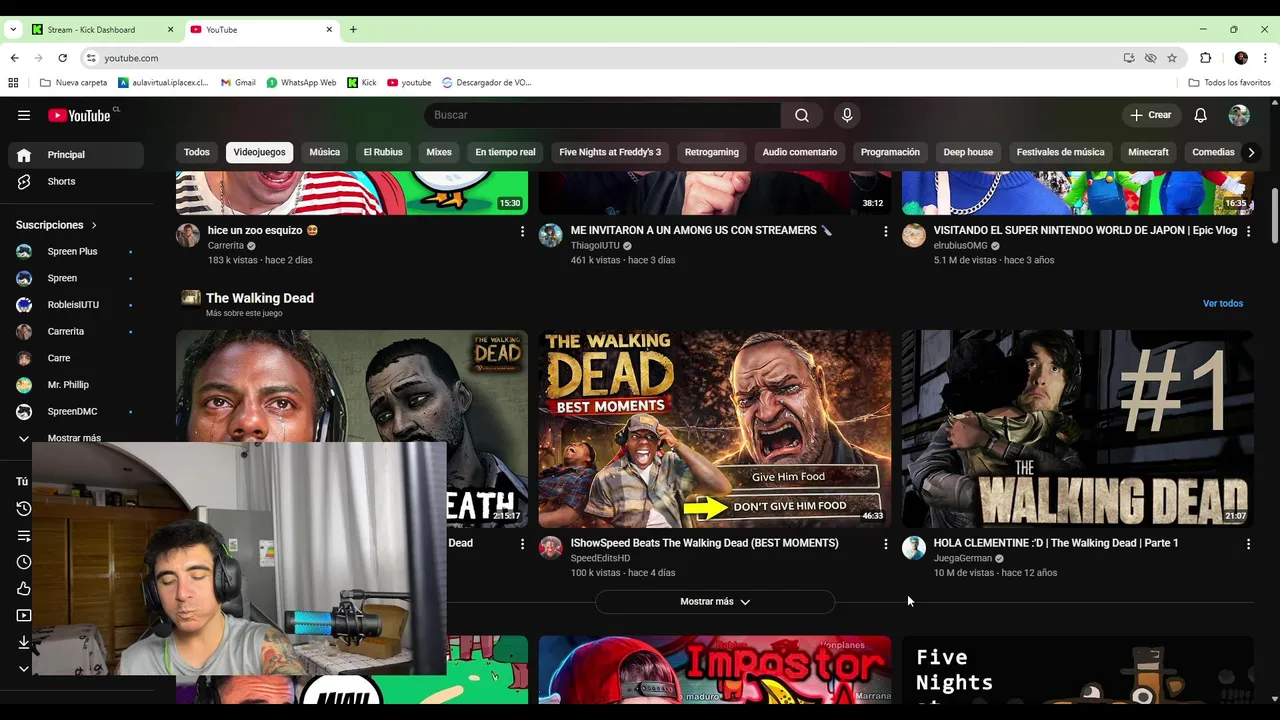
Task: Click the search magnifier button
Action: pos(802,115)
